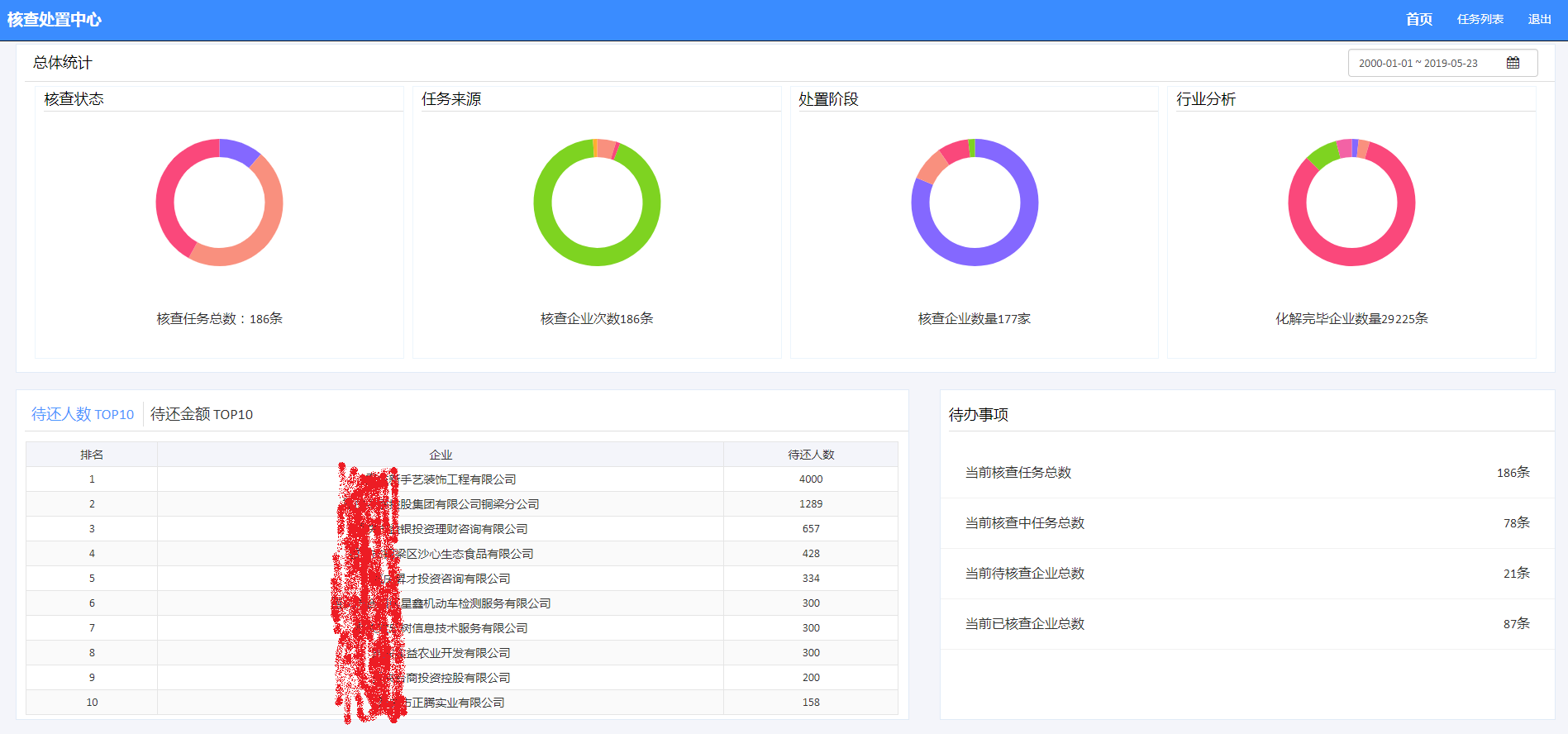Select the 当前已核查企业总数 todo row
1568x734 pixels.
[x=1246, y=624]
